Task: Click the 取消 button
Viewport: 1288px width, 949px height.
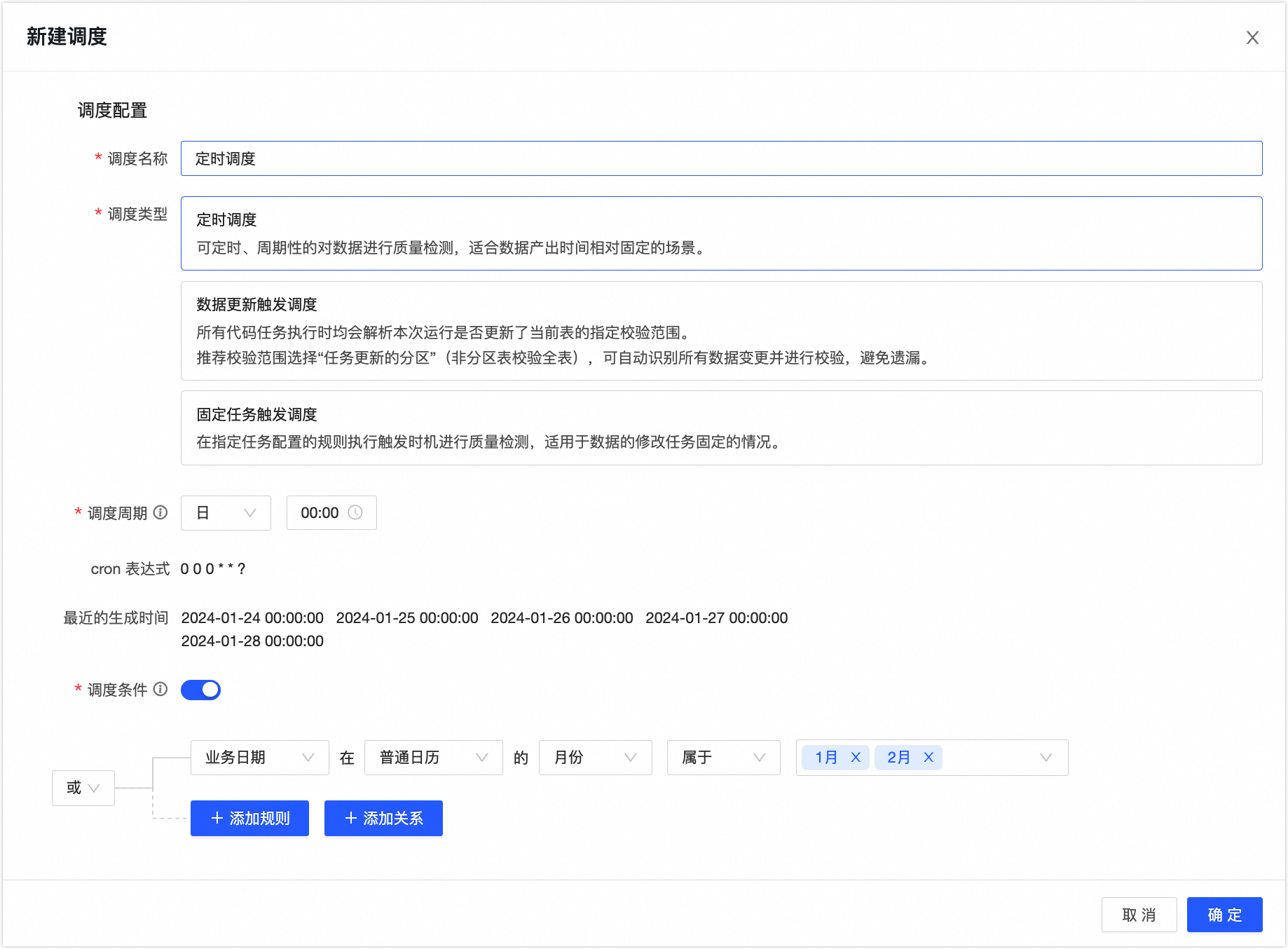Action: [x=1139, y=915]
